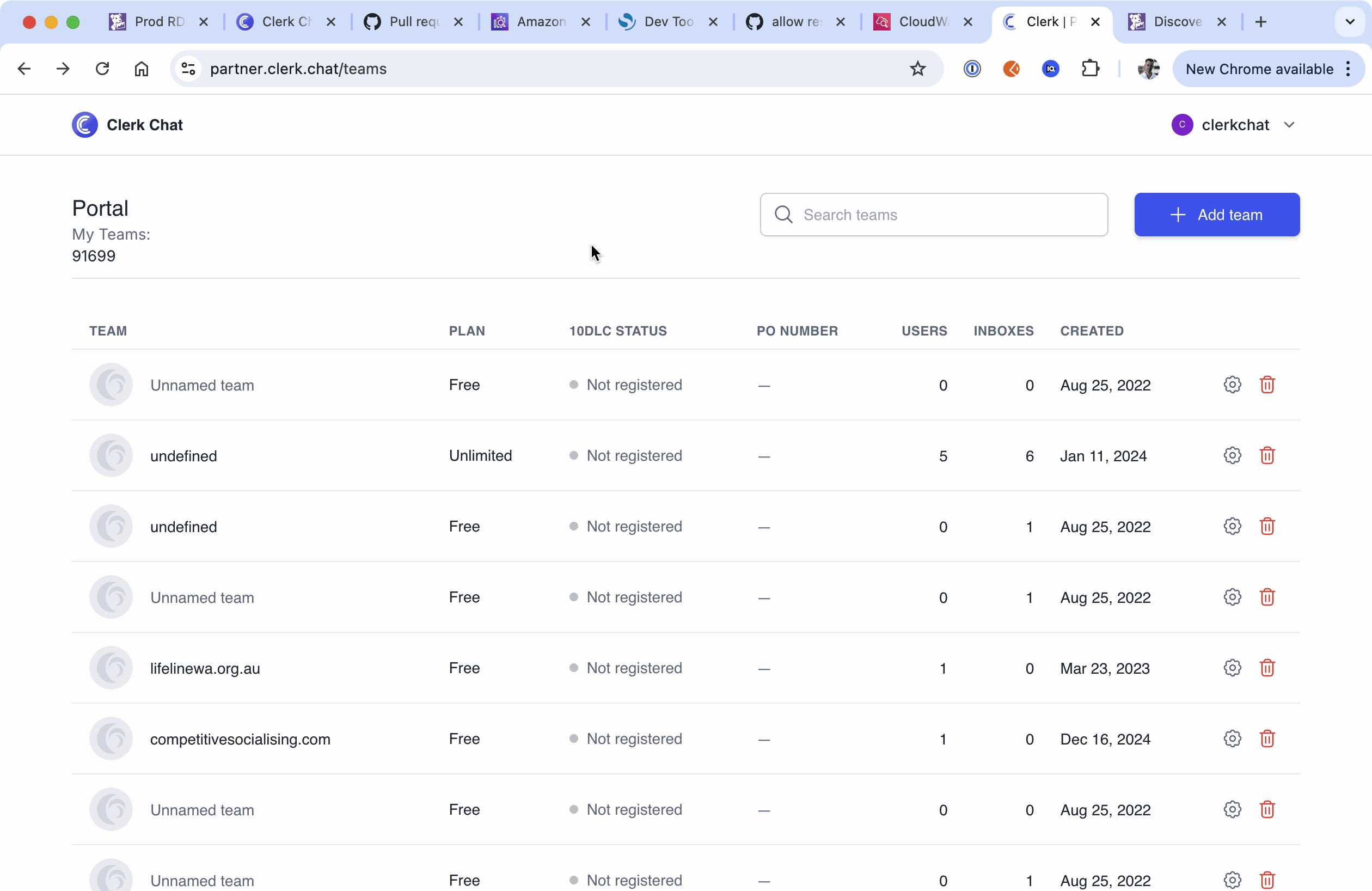The width and height of the screenshot is (1372, 891).
Task: Click the competitivesocialising.com team avatar
Action: click(111, 739)
